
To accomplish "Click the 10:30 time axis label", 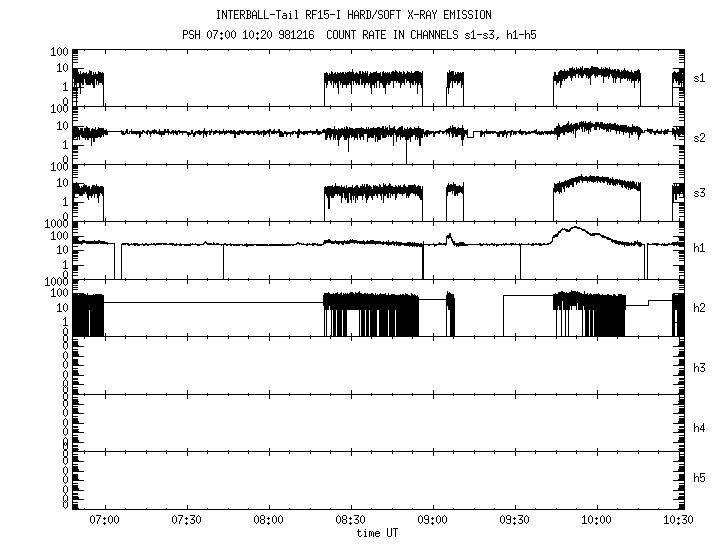I will click(678, 521).
